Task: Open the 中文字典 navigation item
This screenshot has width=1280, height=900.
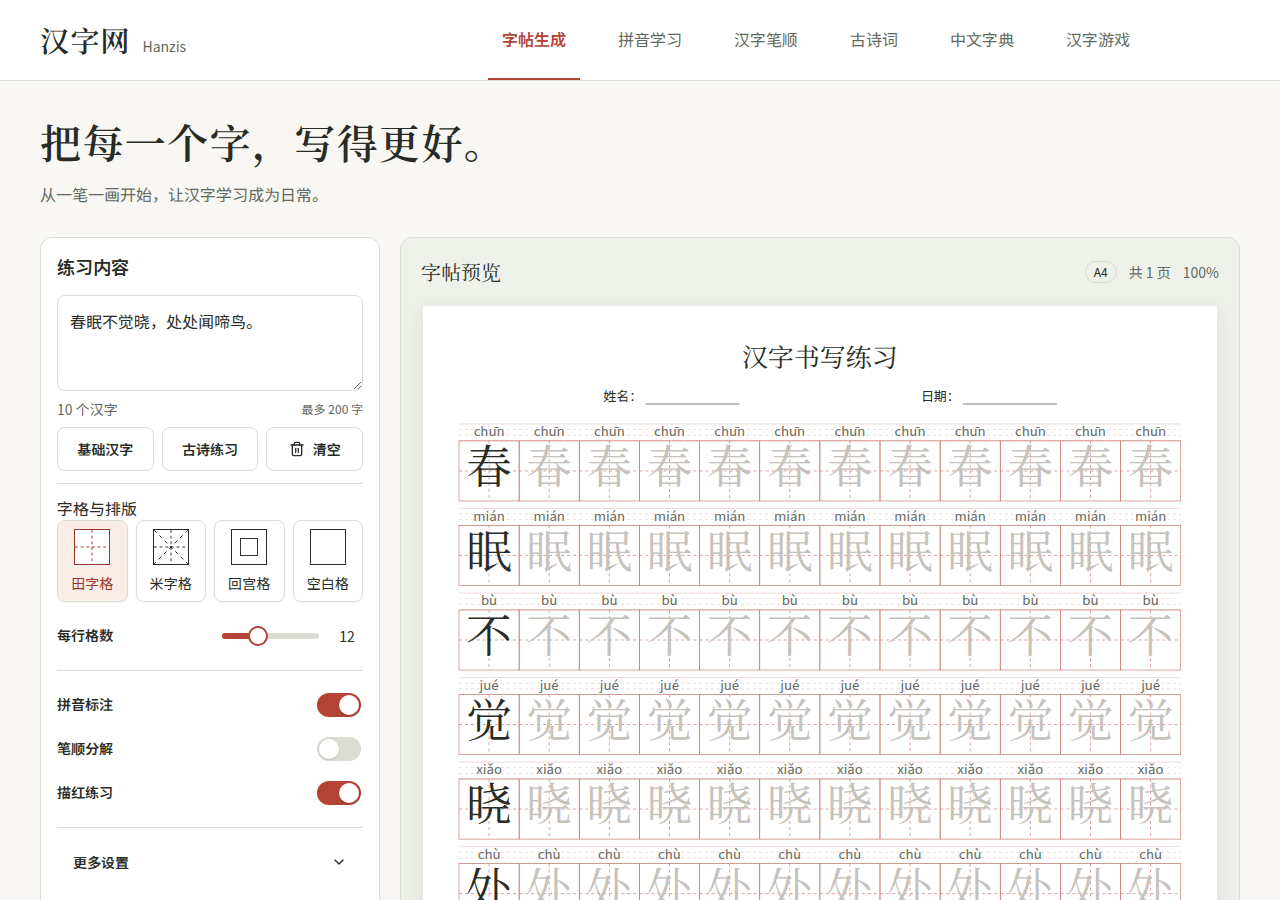Action: [982, 40]
